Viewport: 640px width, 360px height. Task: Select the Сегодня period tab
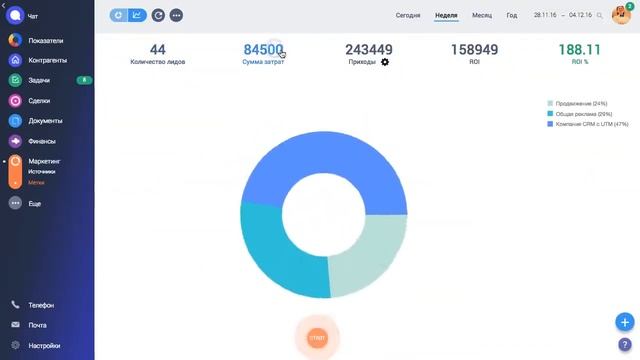click(x=408, y=15)
